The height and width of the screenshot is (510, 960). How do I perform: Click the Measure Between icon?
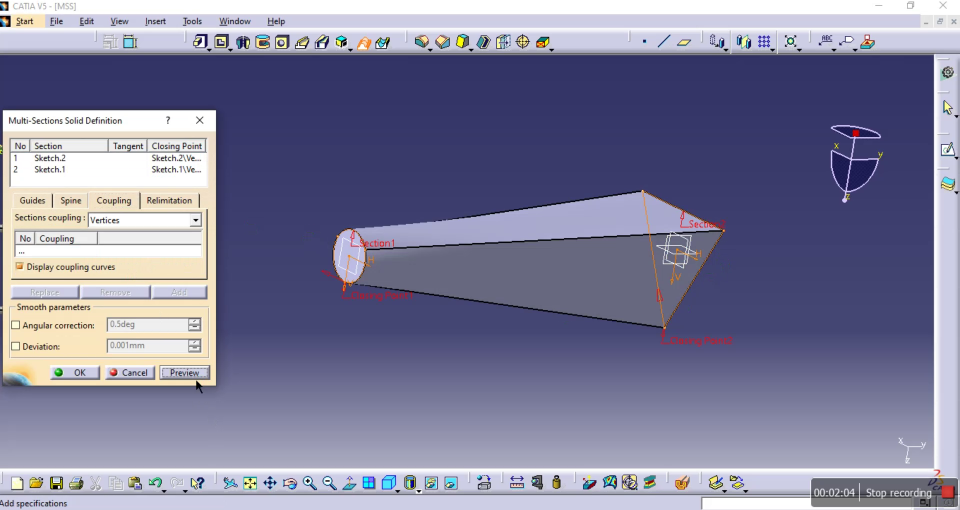pyautogui.click(x=517, y=483)
